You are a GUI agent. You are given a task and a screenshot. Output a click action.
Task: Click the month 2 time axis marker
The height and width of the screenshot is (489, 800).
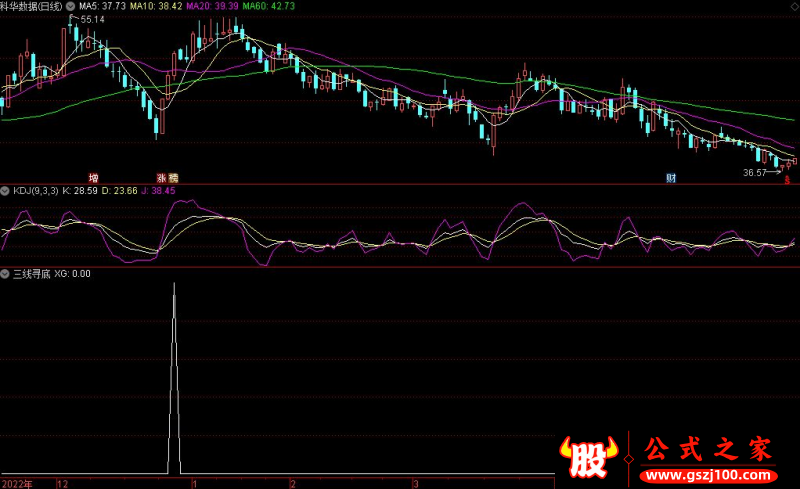[x=293, y=484]
